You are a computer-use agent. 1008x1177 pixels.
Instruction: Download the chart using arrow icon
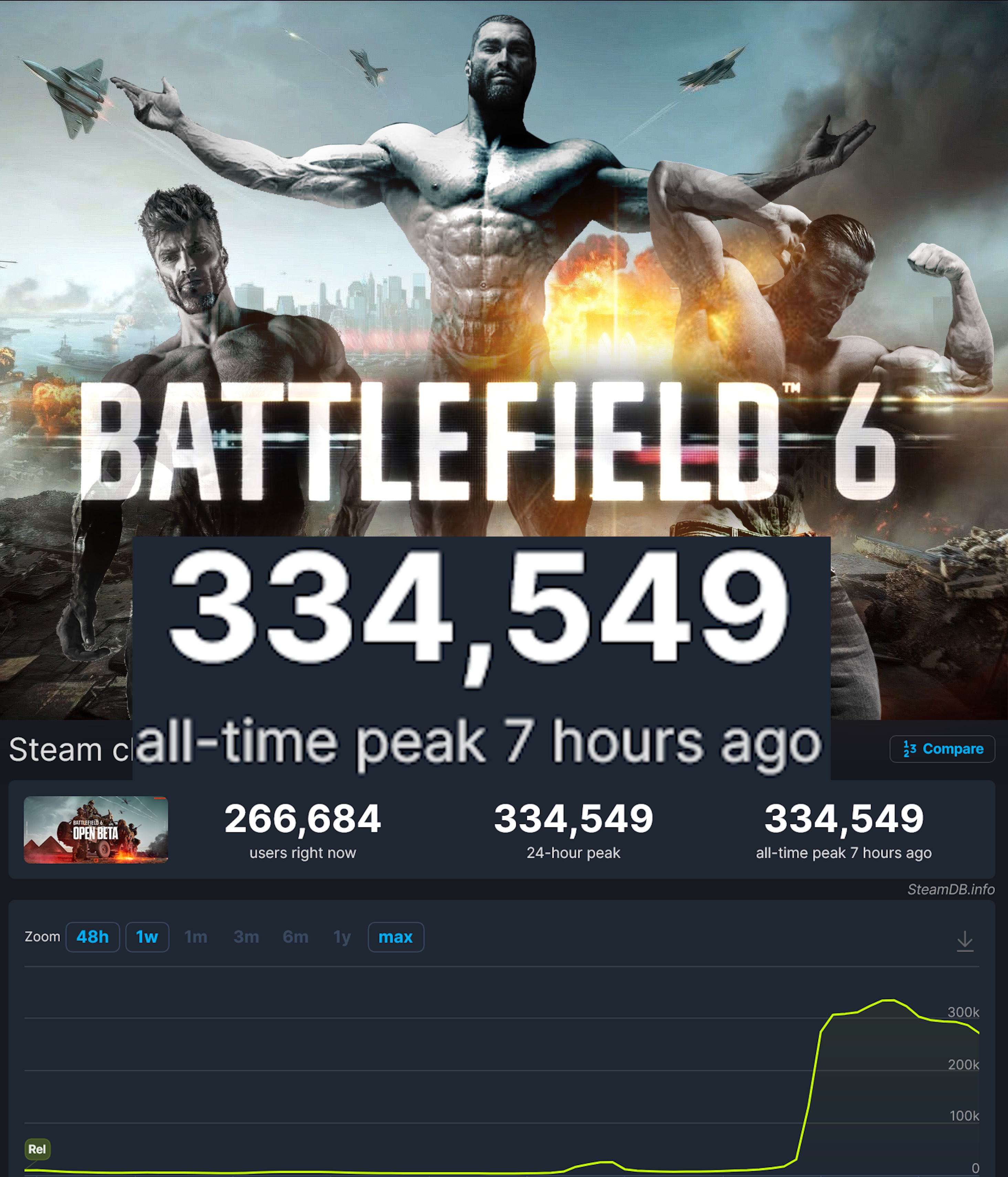(x=964, y=941)
